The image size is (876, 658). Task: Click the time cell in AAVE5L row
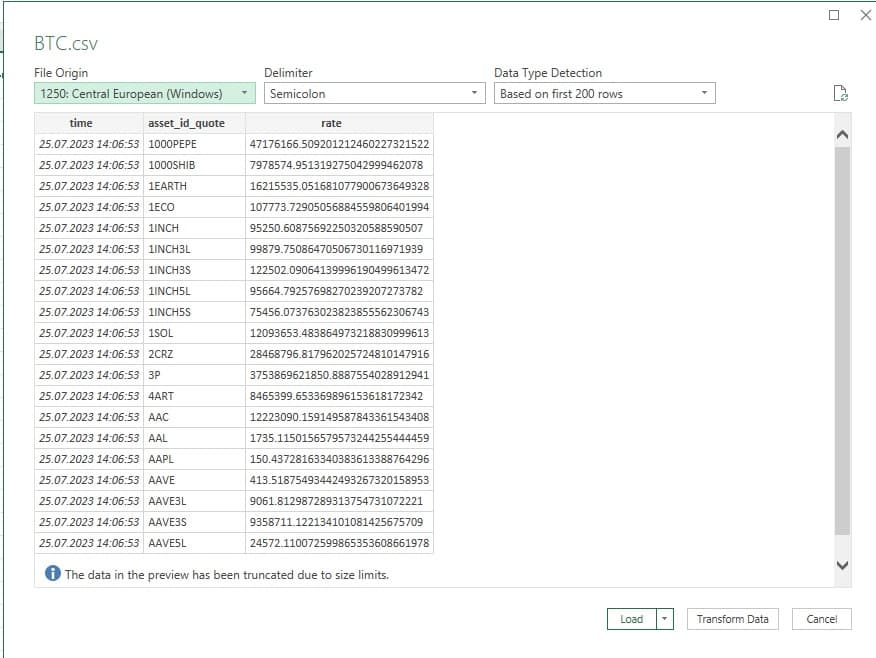89,543
